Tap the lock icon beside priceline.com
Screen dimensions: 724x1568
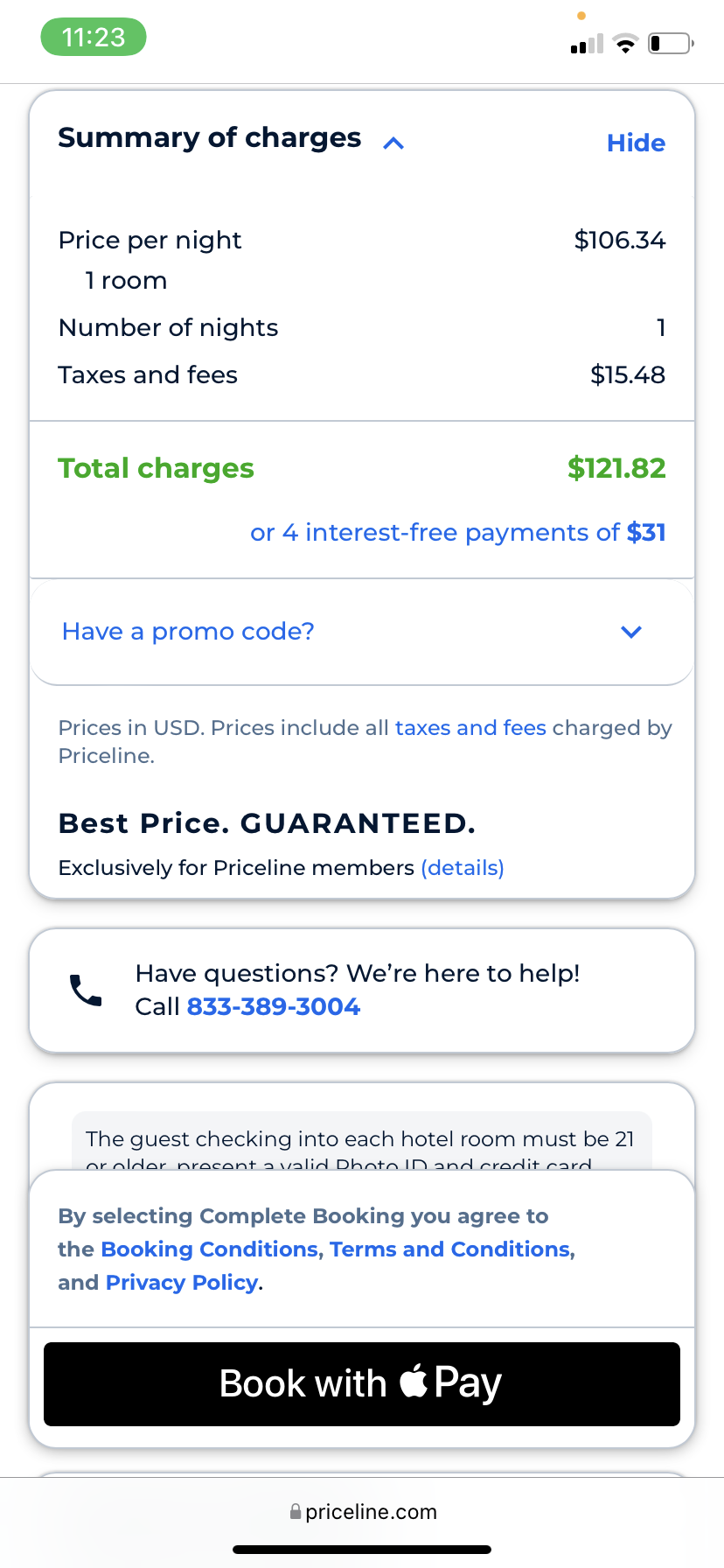coord(296,1512)
